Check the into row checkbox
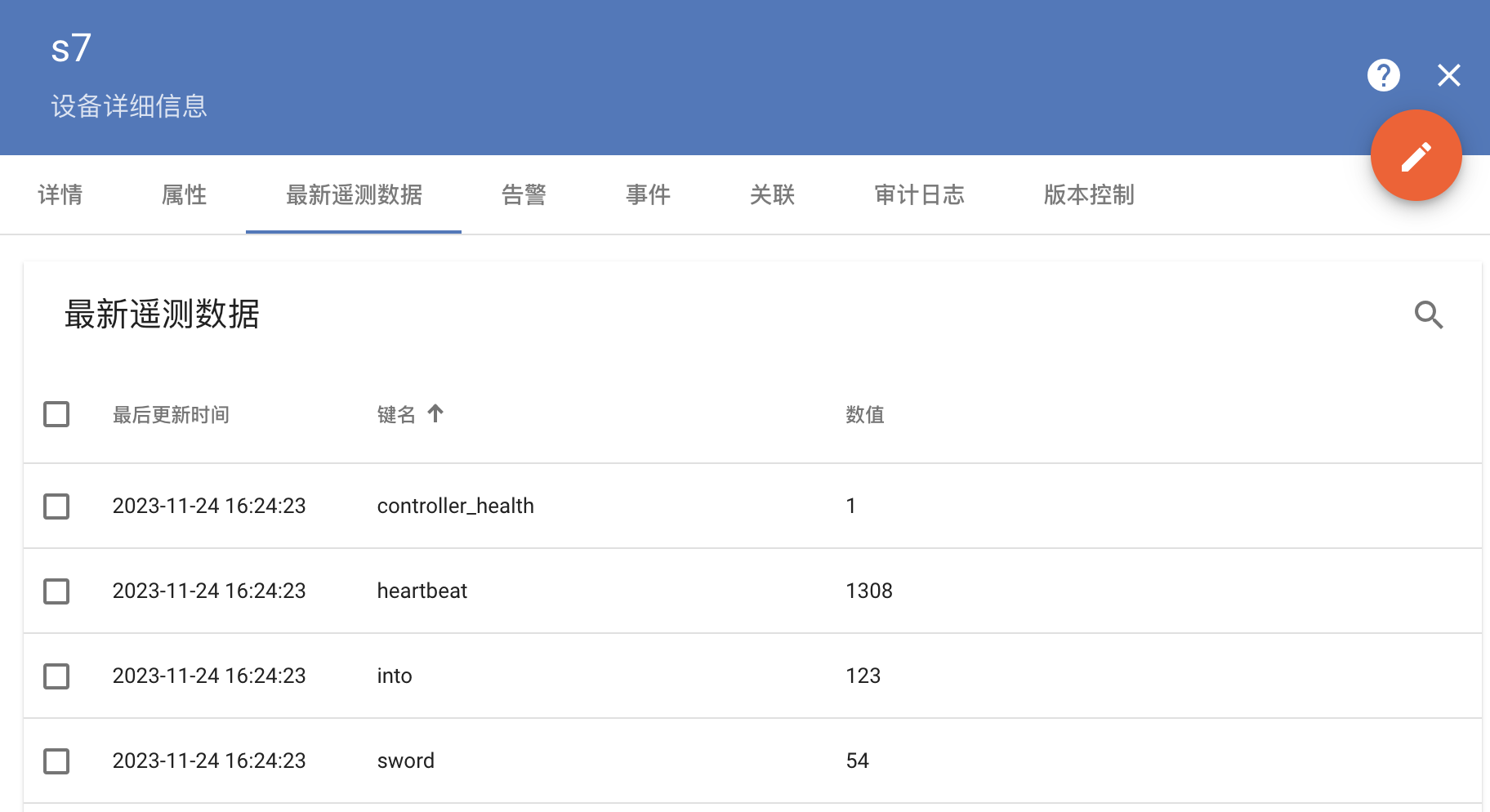1490x812 pixels. (56, 676)
